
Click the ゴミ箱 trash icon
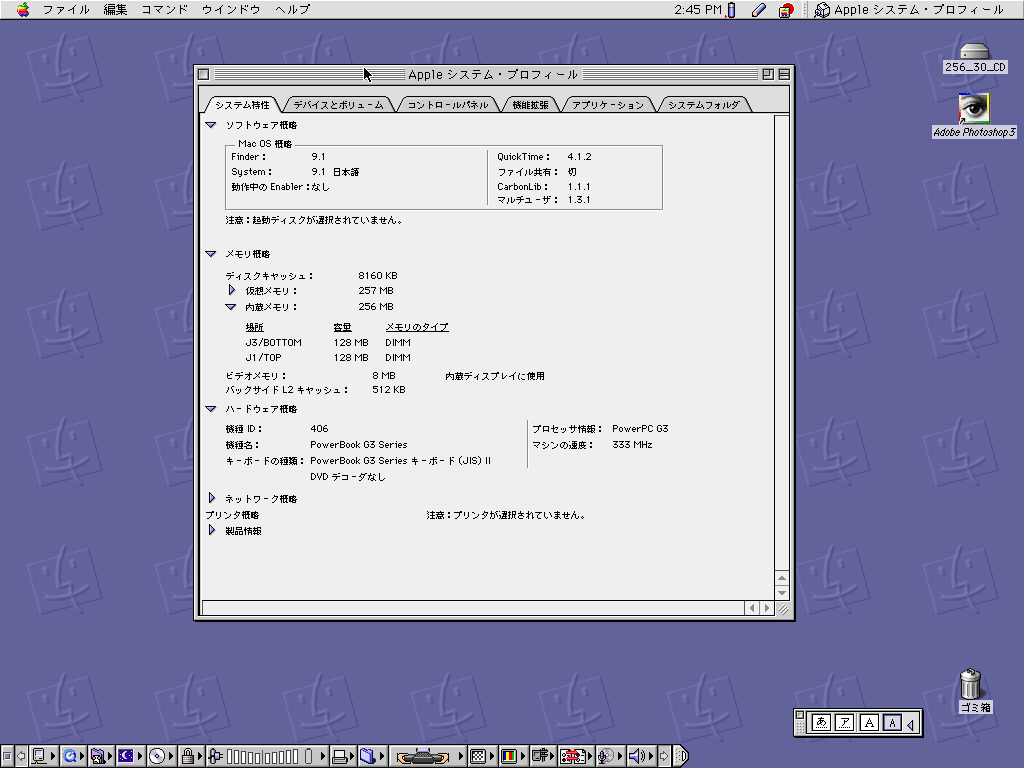coord(971,685)
